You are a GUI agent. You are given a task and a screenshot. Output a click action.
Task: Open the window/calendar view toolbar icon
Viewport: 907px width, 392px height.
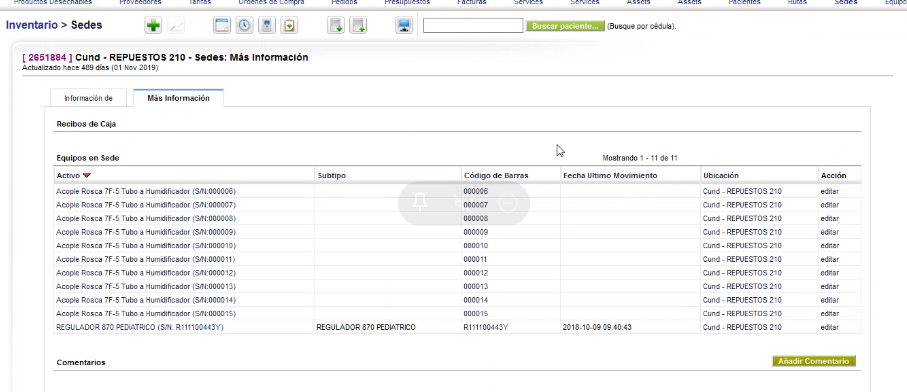click(222, 25)
